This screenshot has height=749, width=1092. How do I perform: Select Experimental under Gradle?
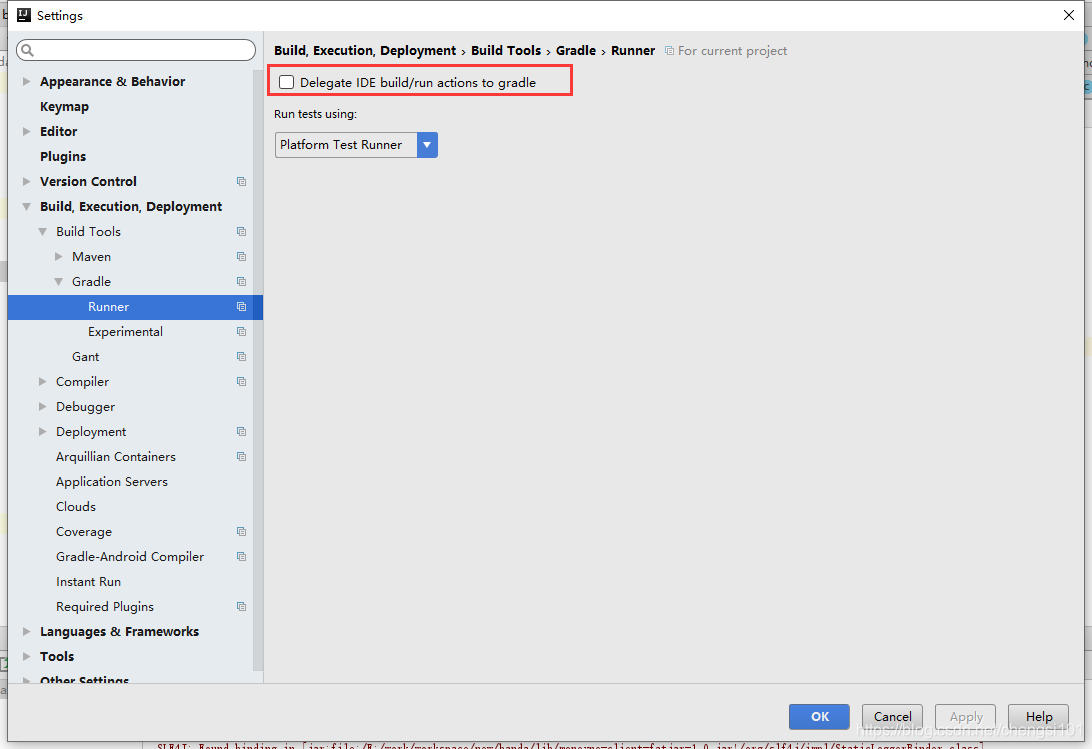click(x=125, y=332)
